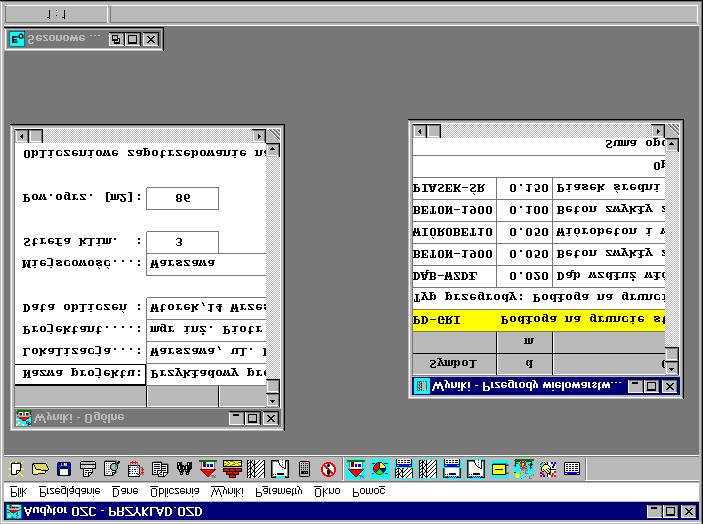Viewport: 703px width, 524px height.
Task: Maximize the Wyniki - Ogólne window
Action: point(252,418)
